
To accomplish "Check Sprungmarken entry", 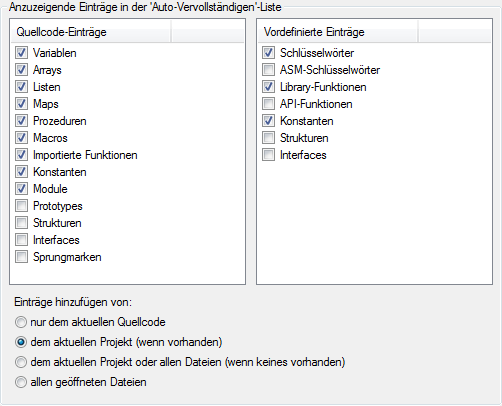I will coord(21,257).
